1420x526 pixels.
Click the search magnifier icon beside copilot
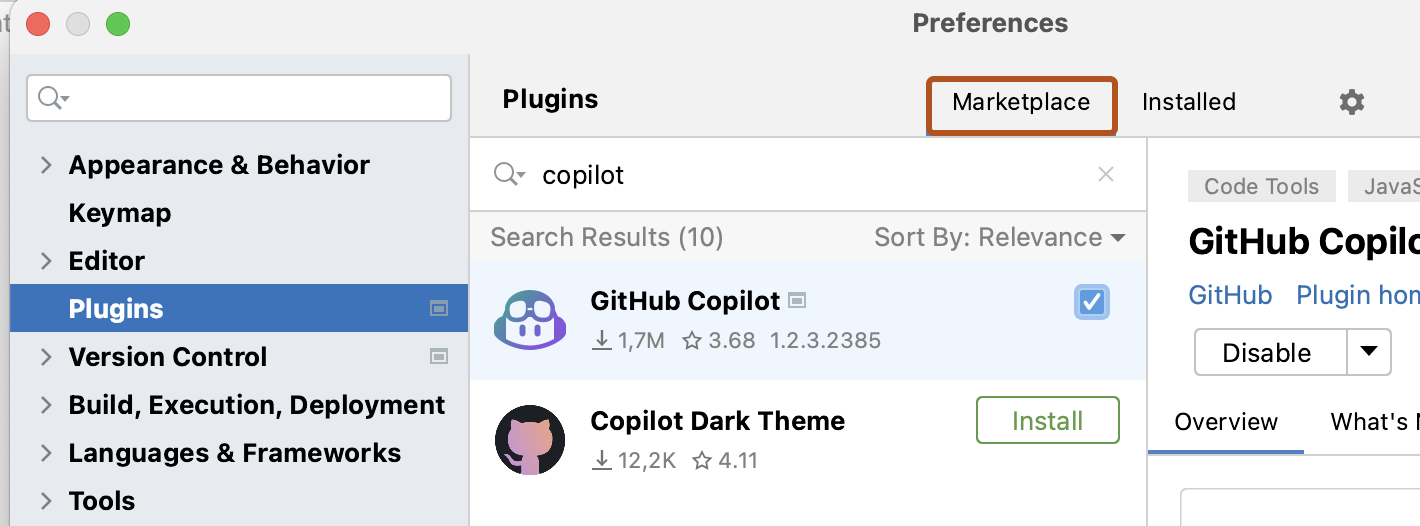(509, 175)
